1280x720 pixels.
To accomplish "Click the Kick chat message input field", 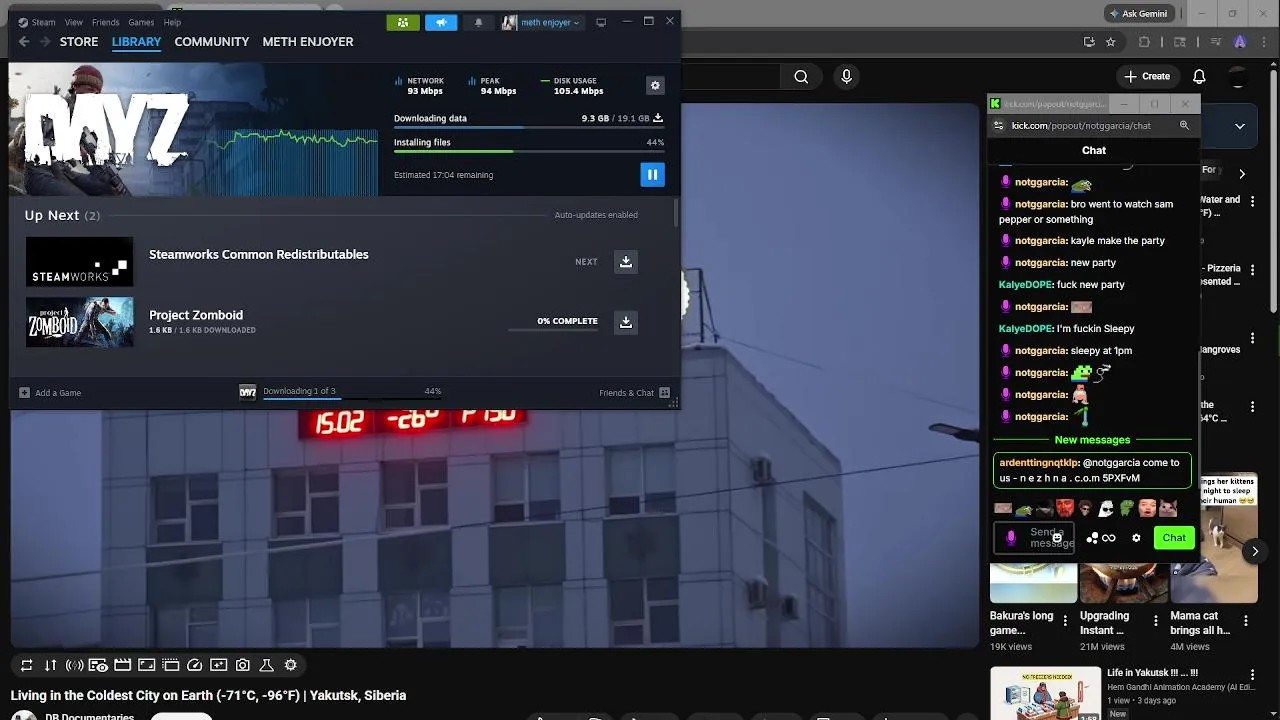I will (x=1034, y=538).
